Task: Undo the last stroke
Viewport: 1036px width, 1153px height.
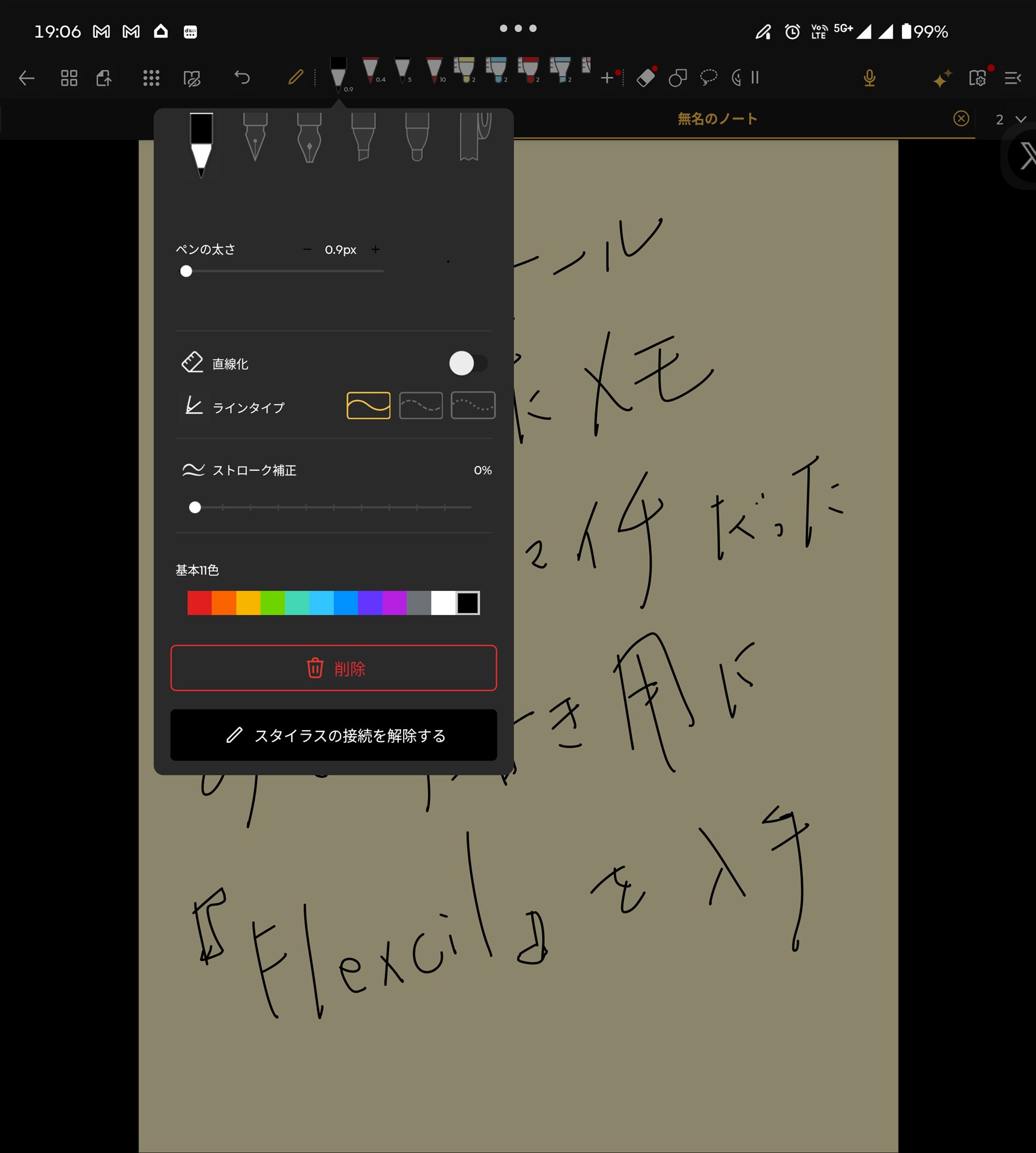Action: click(x=242, y=77)
